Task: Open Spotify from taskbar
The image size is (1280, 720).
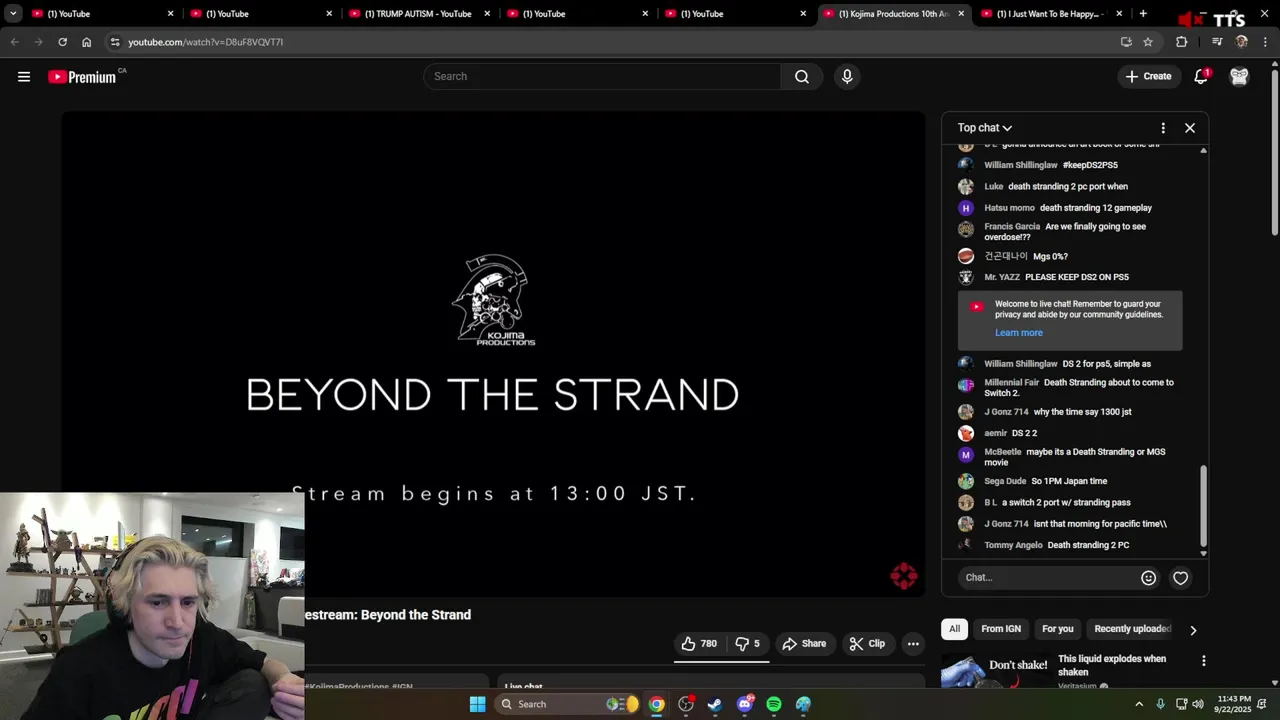Action: pos(774,704)
